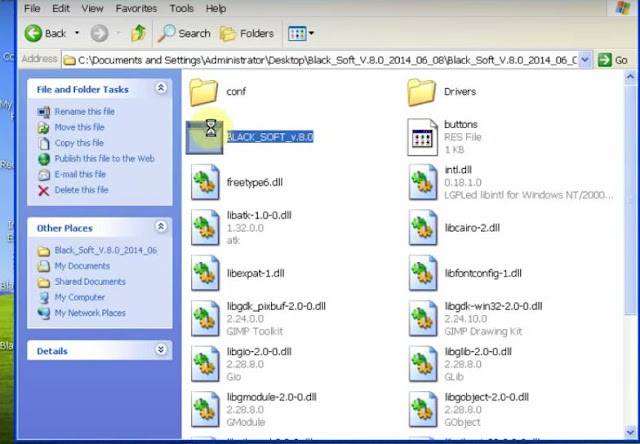Screen dimensions: 640x444
Task: Open My Network Places link
Action: point(81,313)
